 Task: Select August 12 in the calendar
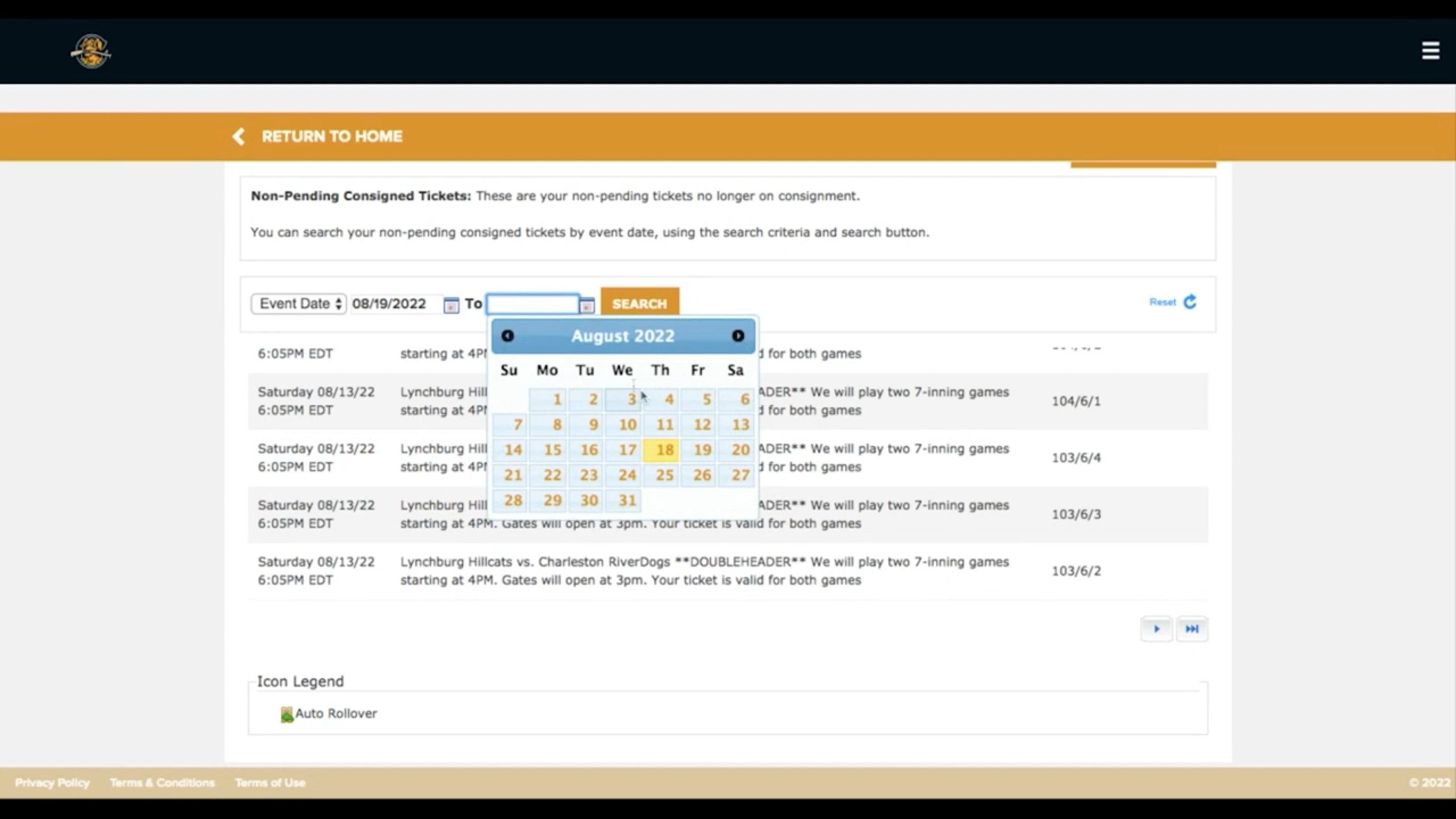[699, 425]
